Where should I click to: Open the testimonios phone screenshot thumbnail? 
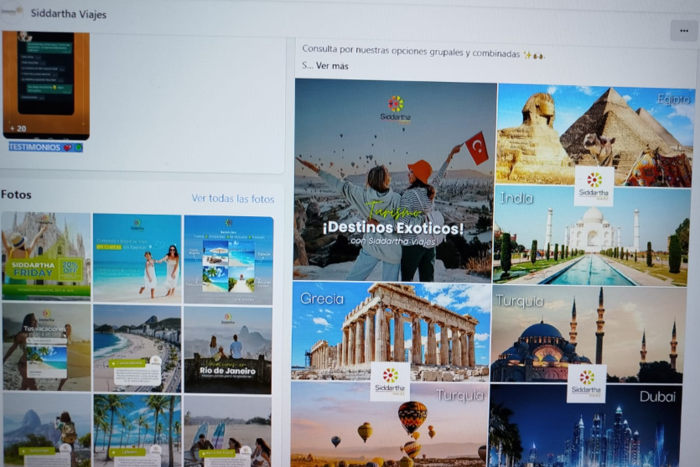coord(46,85)
